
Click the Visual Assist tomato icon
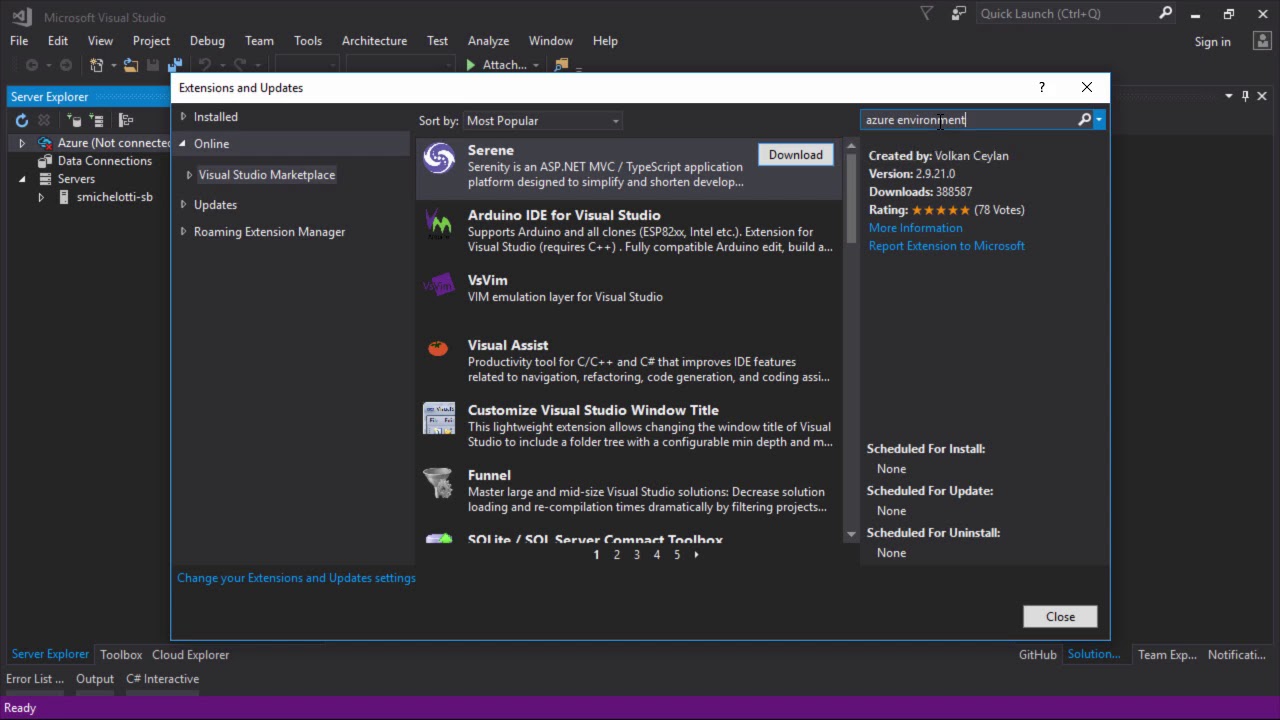click(x=438, y=348)
